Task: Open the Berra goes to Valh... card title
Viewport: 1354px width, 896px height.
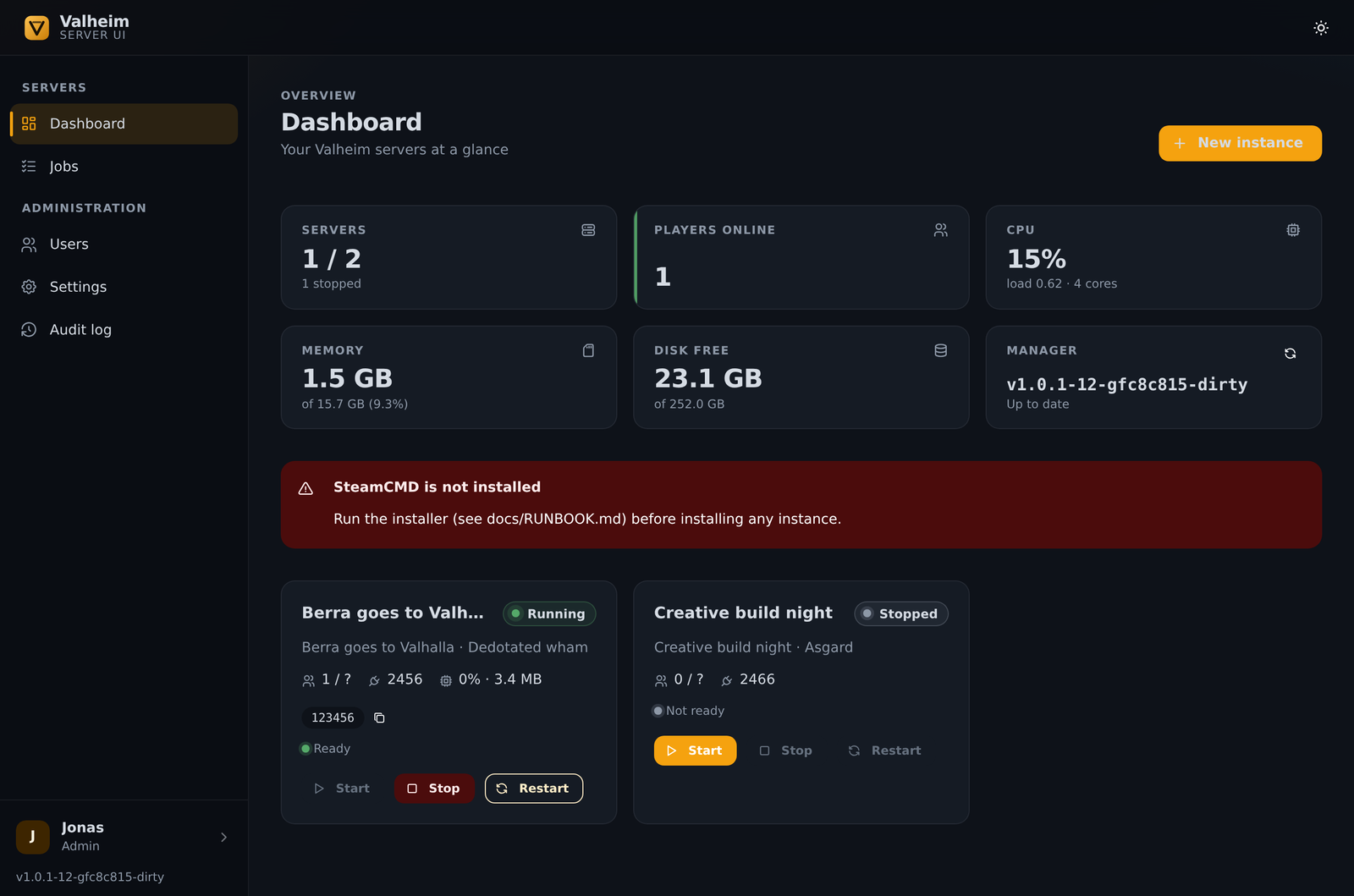Action: pyautogui.click(x=393, y=613)
